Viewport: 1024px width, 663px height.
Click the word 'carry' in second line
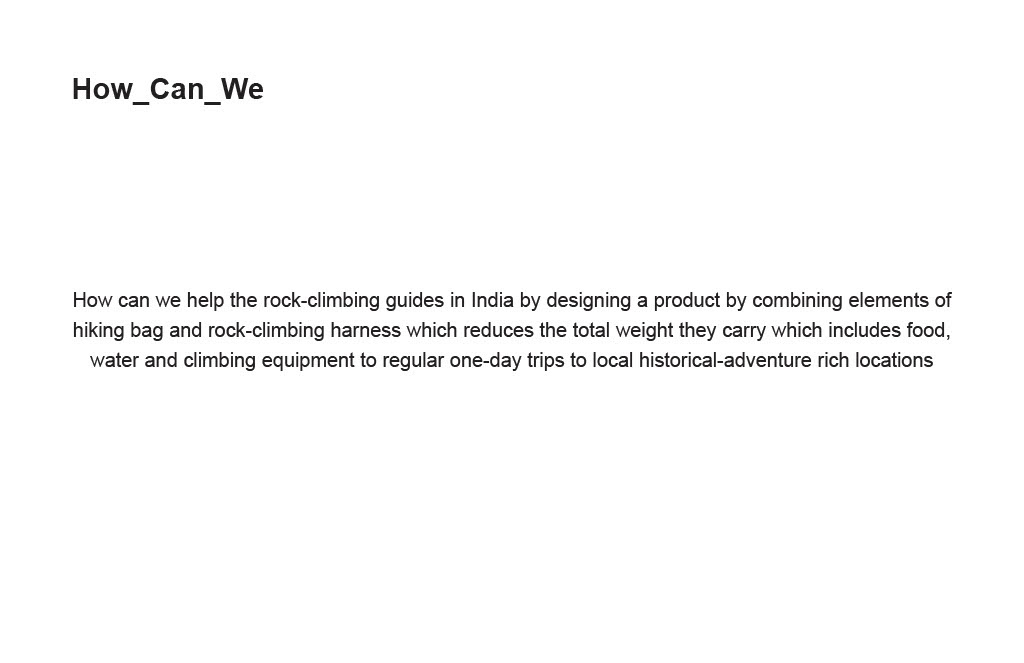743,330
